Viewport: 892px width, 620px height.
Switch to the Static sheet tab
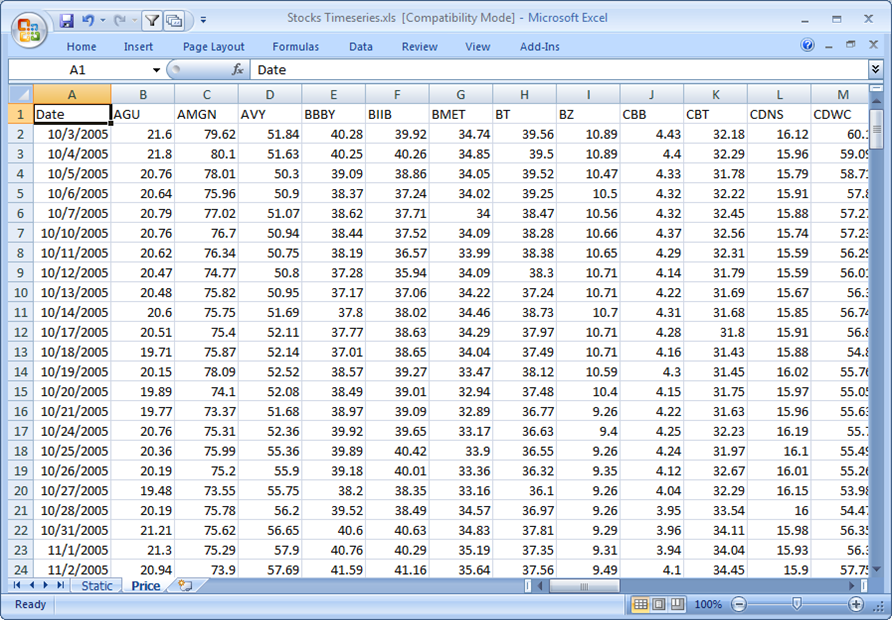point(97,585)
